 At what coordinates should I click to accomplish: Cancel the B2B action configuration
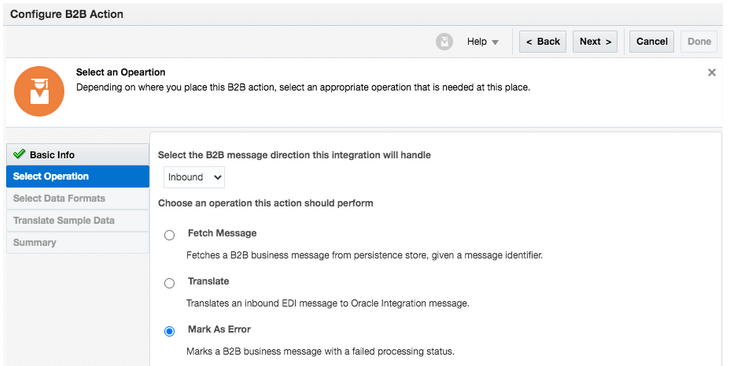(652, 42)
